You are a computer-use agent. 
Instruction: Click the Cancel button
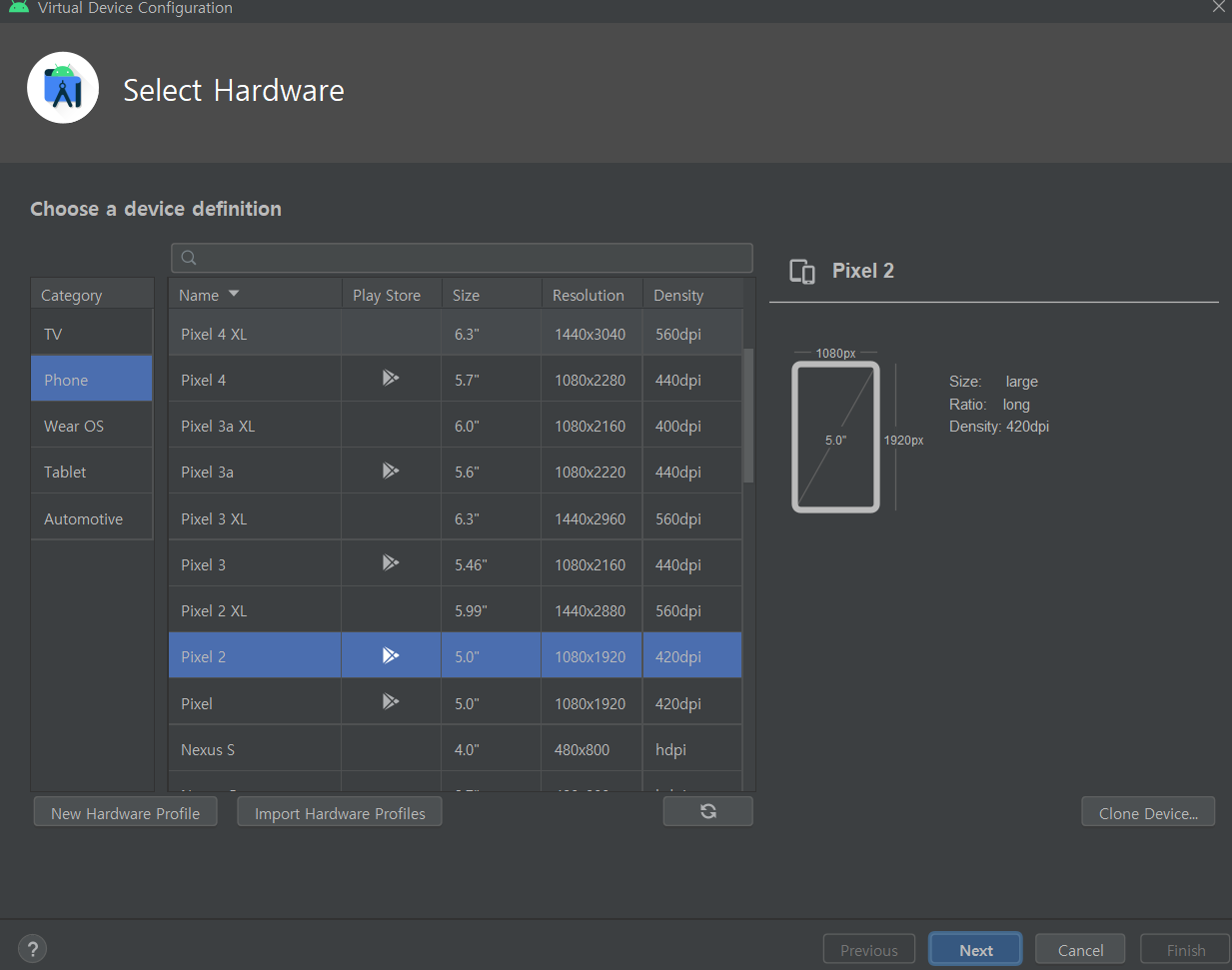pos(1080,950)
